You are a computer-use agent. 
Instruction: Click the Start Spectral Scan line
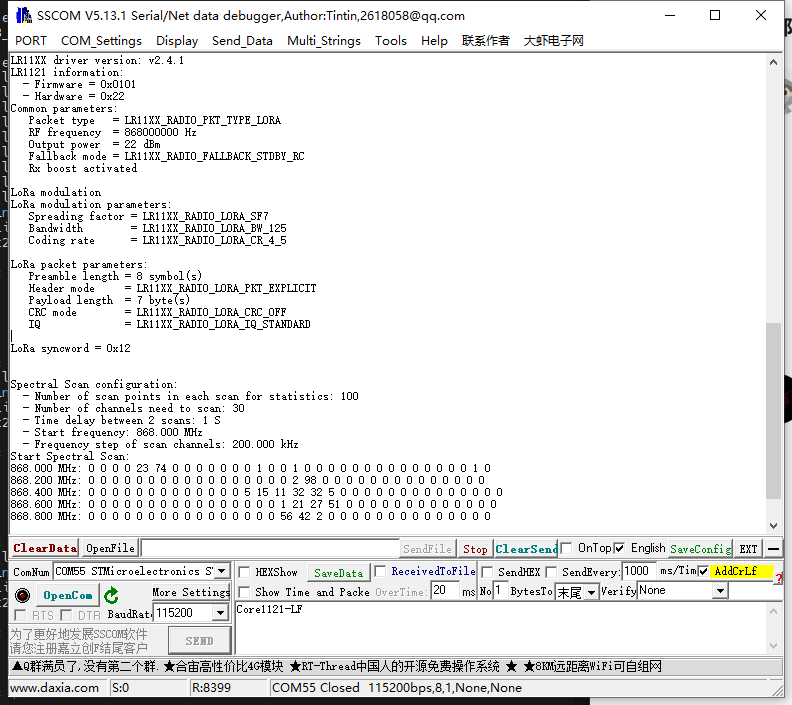coord(70,456)
